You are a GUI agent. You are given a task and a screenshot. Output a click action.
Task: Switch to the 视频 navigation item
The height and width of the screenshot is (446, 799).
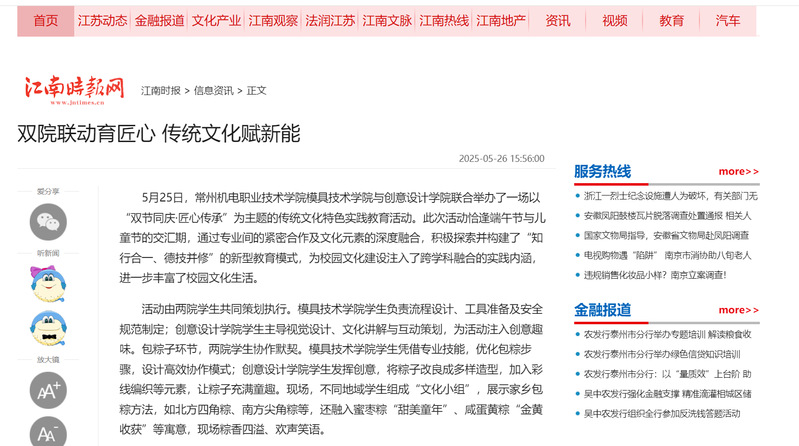click(615, 21)
